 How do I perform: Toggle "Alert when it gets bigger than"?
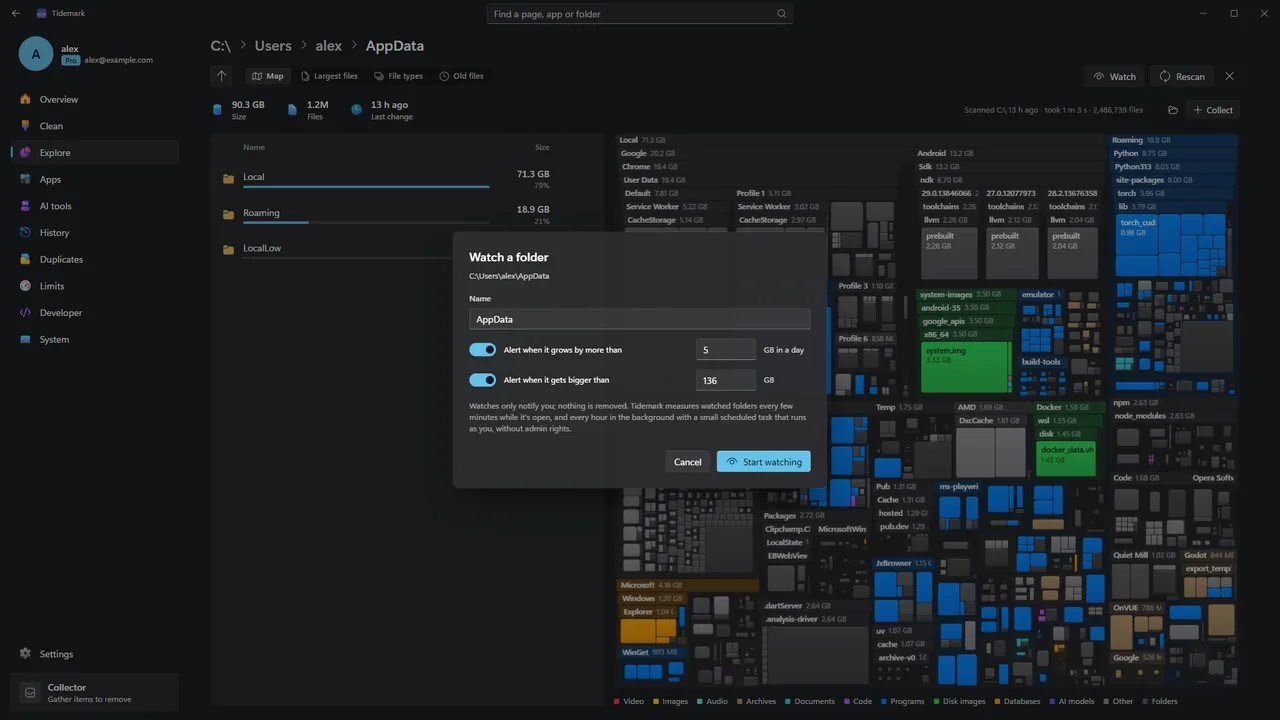coord(483,380)
